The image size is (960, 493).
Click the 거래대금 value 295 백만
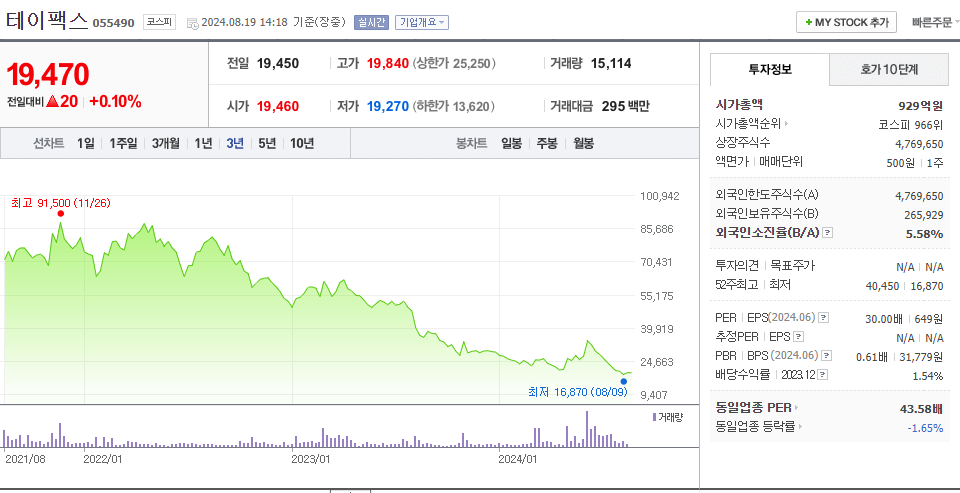tap(626, 107)
